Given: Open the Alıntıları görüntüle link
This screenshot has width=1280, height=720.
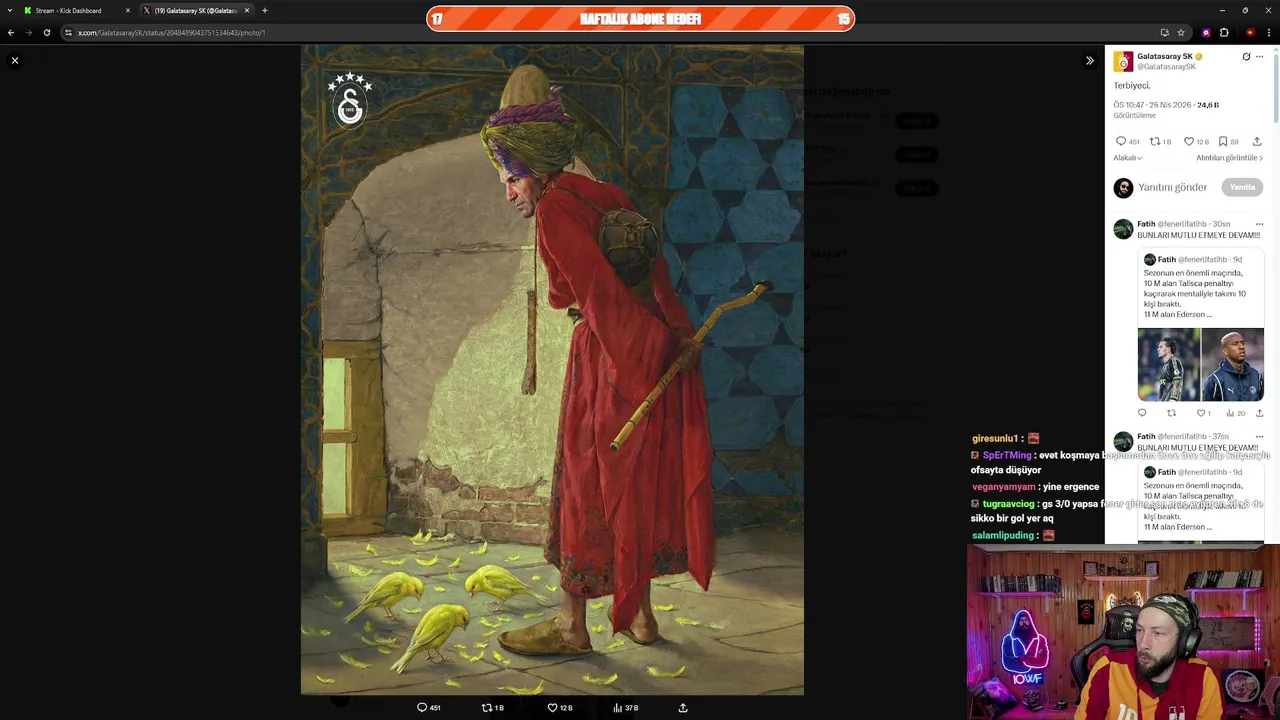Looking at the screenshot, I should coord(1229,158).
